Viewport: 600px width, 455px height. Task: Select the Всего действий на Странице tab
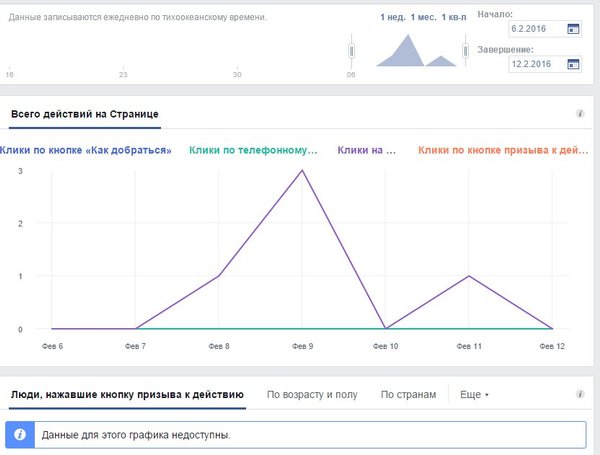point(84,115)
